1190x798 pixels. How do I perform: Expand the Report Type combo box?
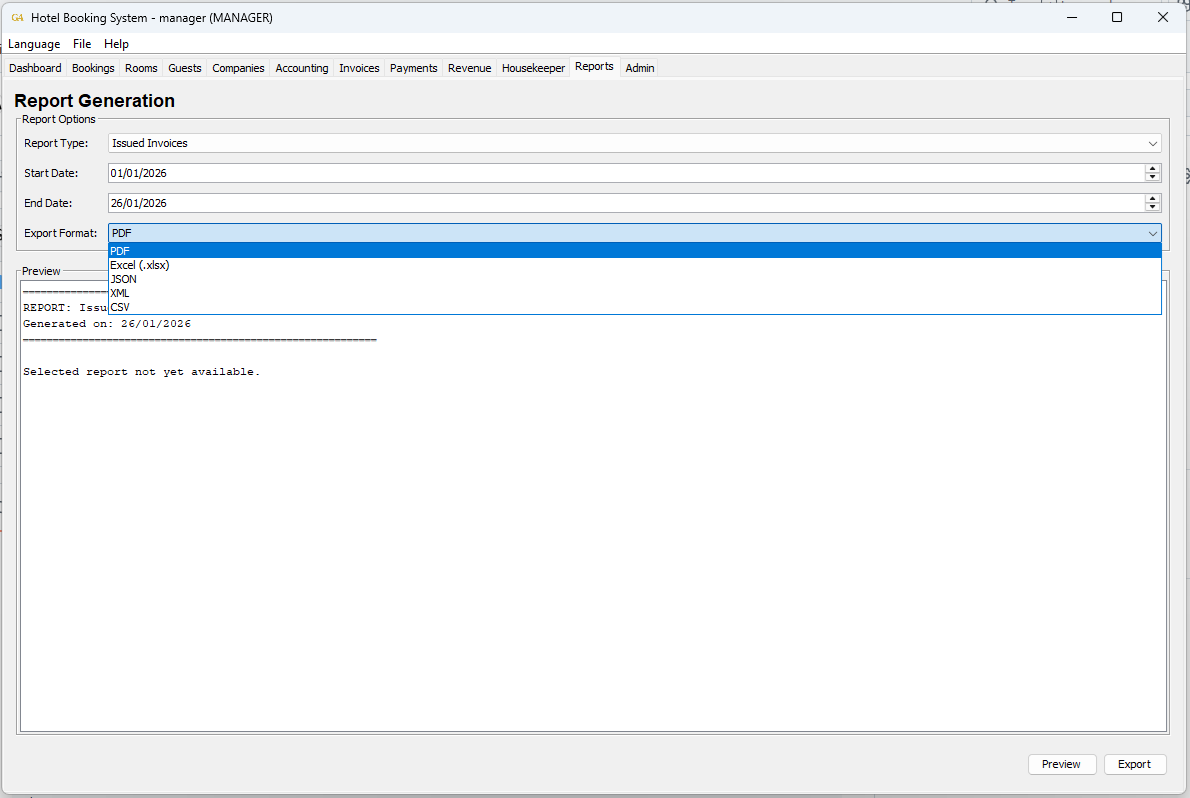[x=634, y=143]
